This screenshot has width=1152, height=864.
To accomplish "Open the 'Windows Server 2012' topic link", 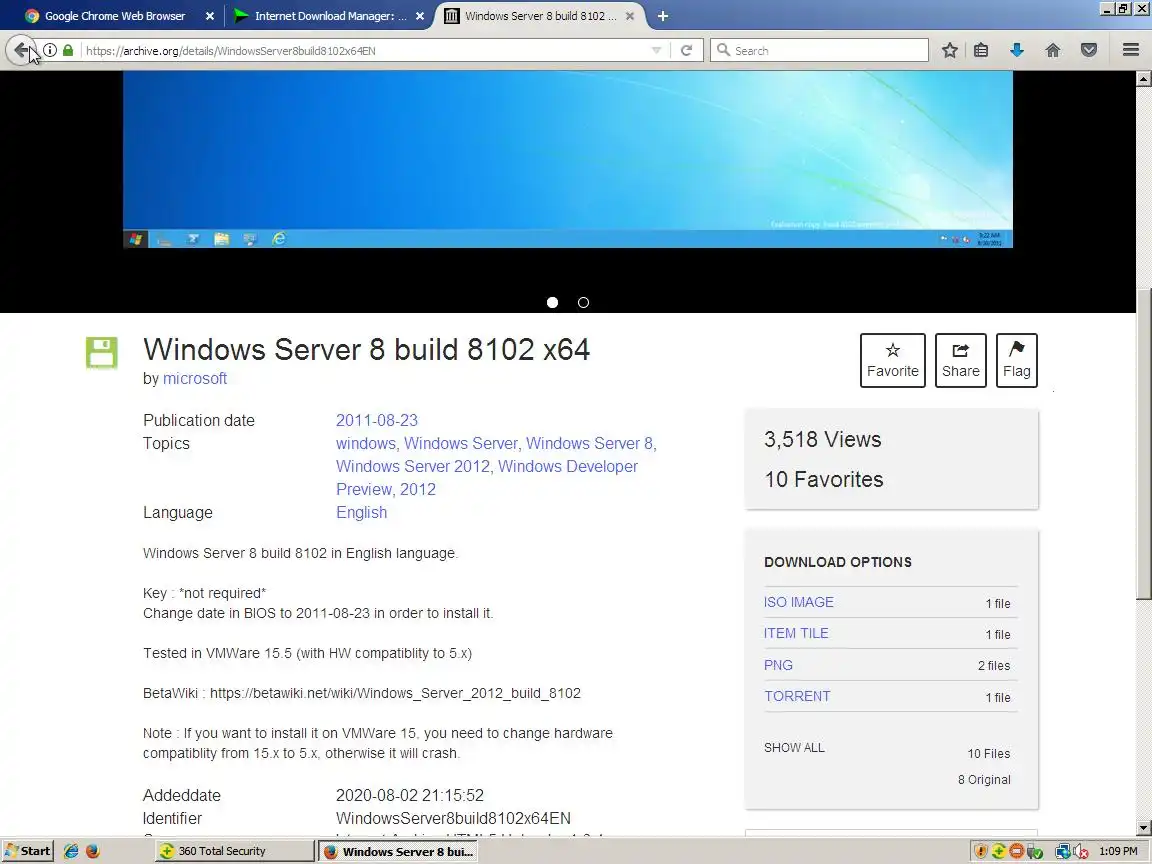I will (413, 467).
